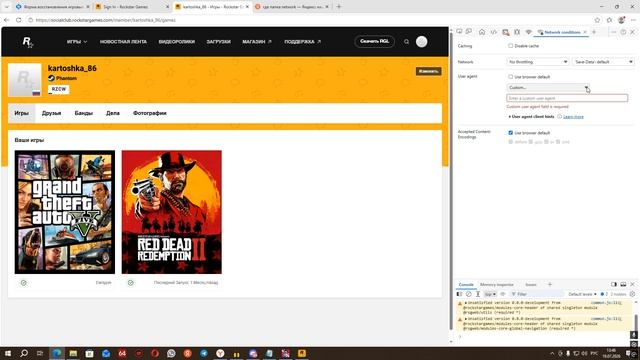Switch to the Фотографии tab
640x360 pixels.
[150, 113]
